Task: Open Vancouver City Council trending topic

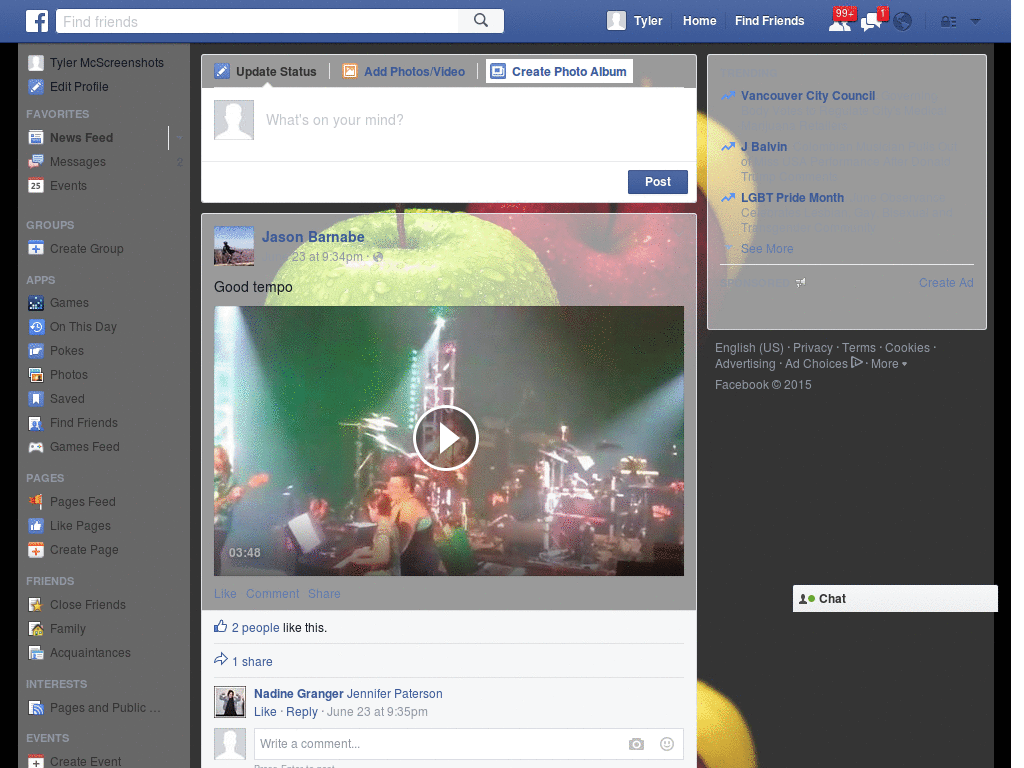Action: tap(808, 95)
